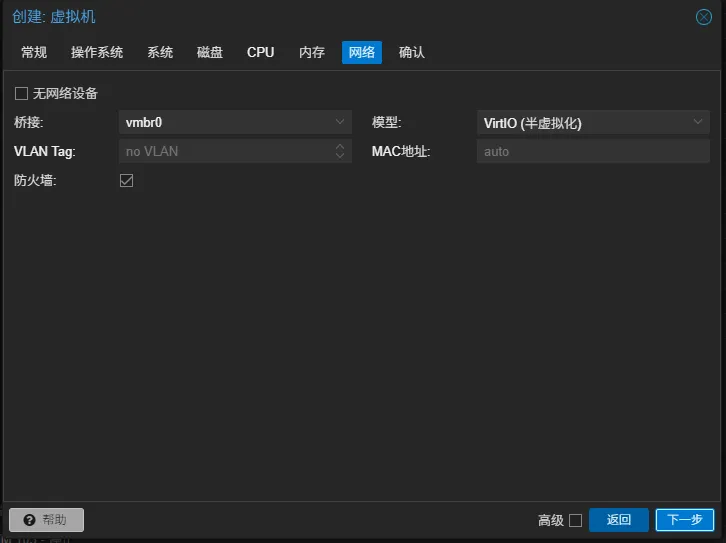Click the VLAN Tag spinner arrows

(x=340, y=151)
